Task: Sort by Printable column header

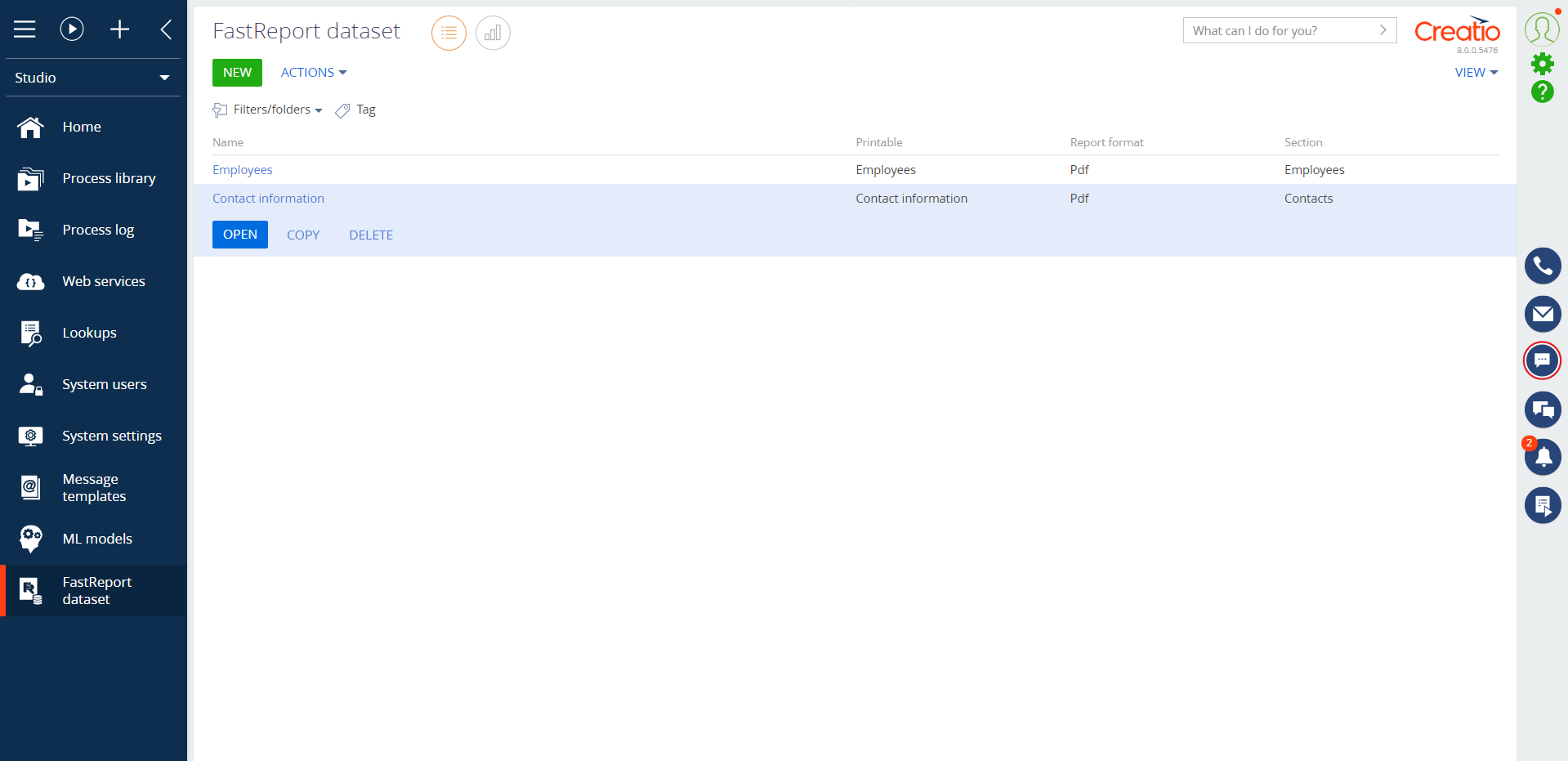Action: tap(879, 142)
